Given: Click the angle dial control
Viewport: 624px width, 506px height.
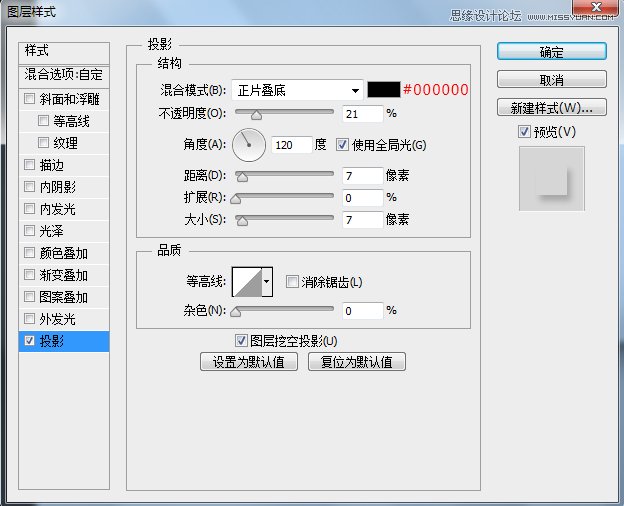Looking at the screenshot, I should click(x=249, y=145).
